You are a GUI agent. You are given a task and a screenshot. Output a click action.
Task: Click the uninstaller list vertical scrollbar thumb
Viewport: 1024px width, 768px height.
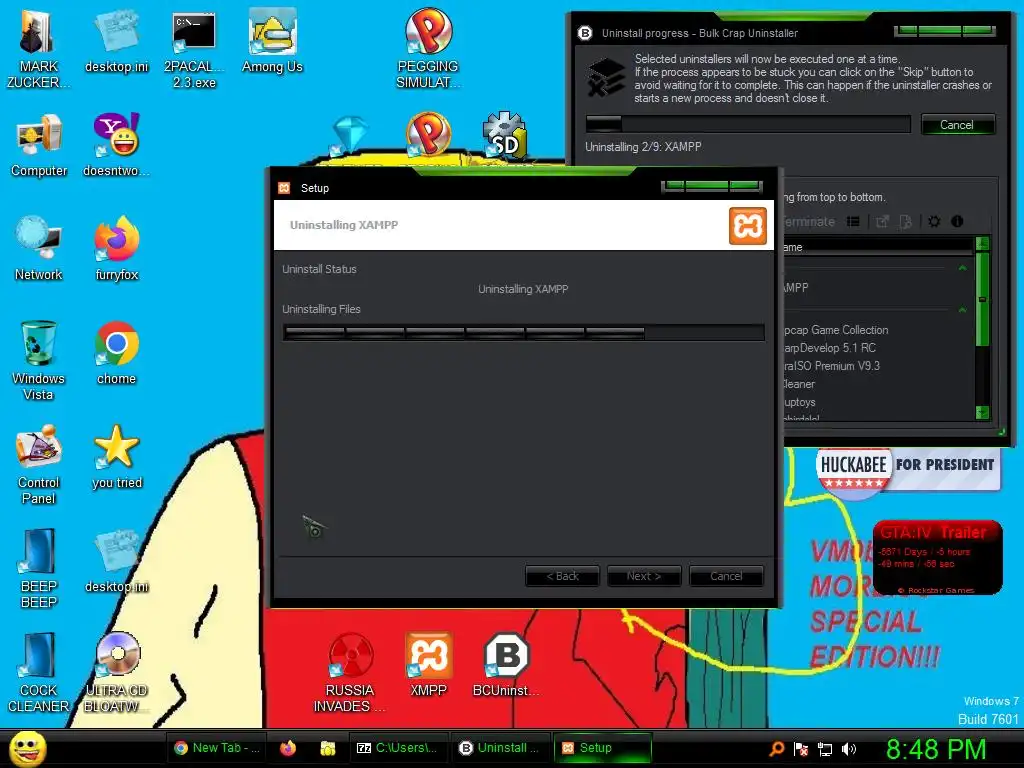(982, 299)
